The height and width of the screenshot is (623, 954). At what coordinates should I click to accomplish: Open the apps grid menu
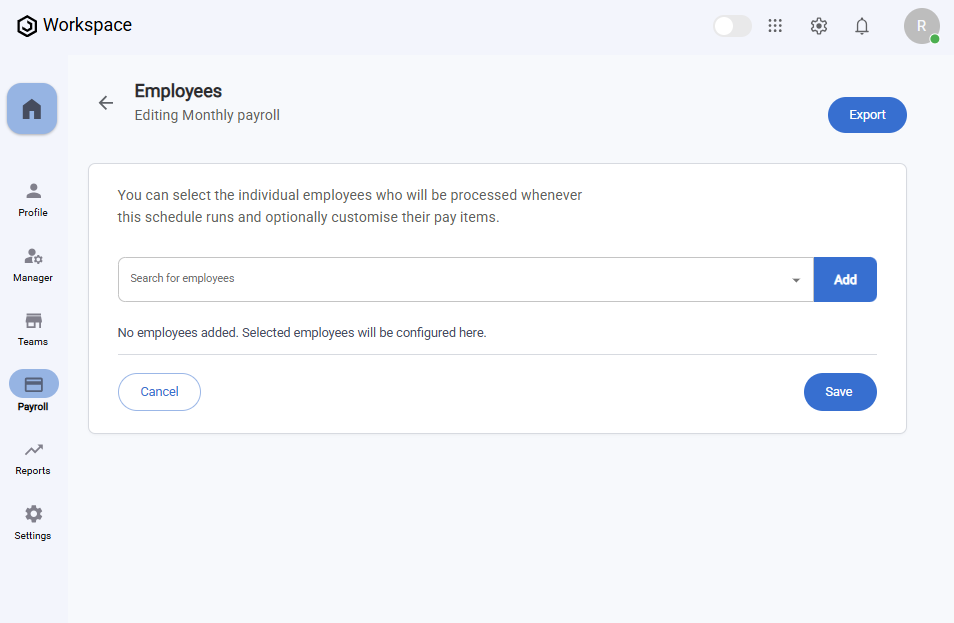[775, 26]
